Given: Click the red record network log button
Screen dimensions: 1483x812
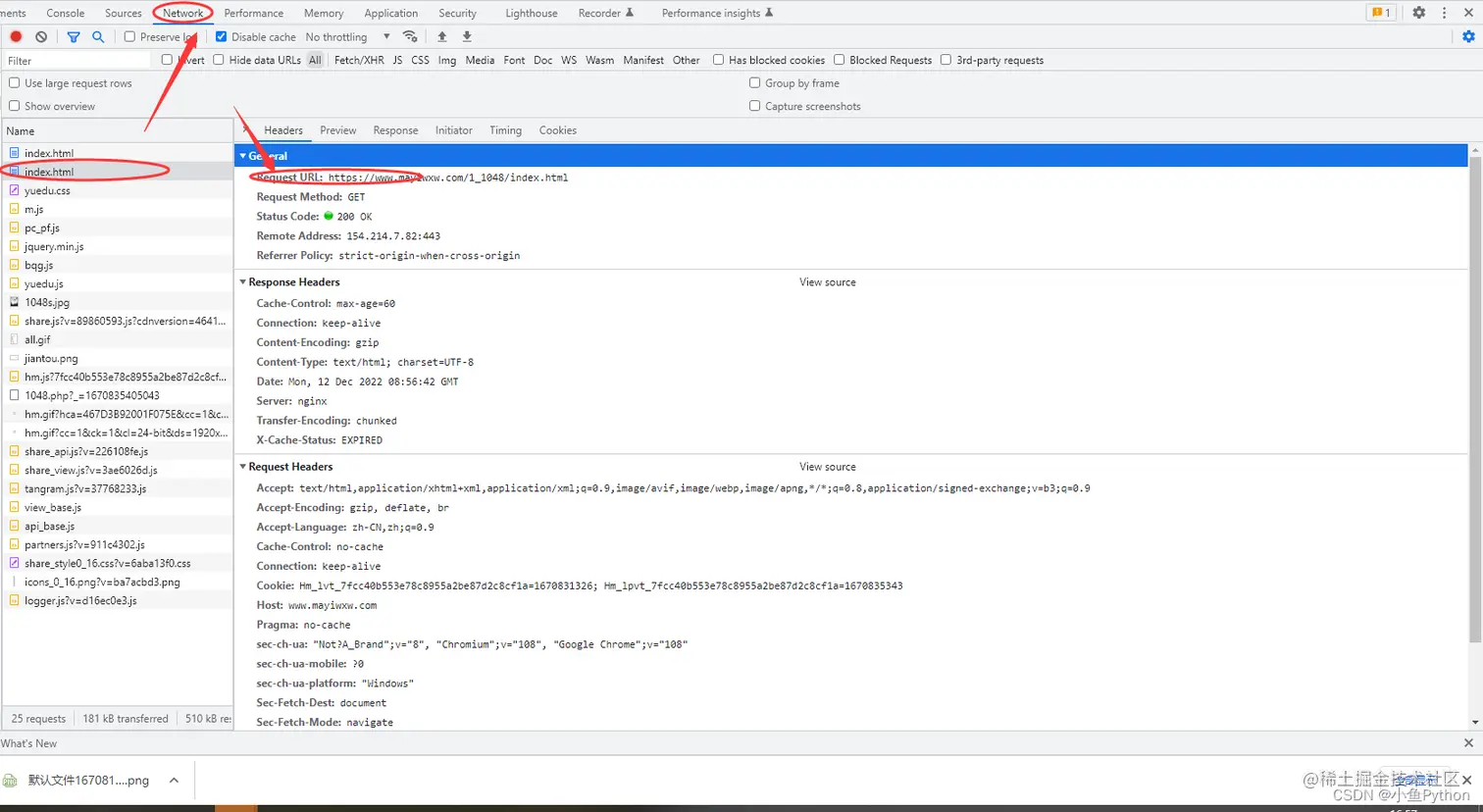Looking at the screenshot, I should (16, 36).
